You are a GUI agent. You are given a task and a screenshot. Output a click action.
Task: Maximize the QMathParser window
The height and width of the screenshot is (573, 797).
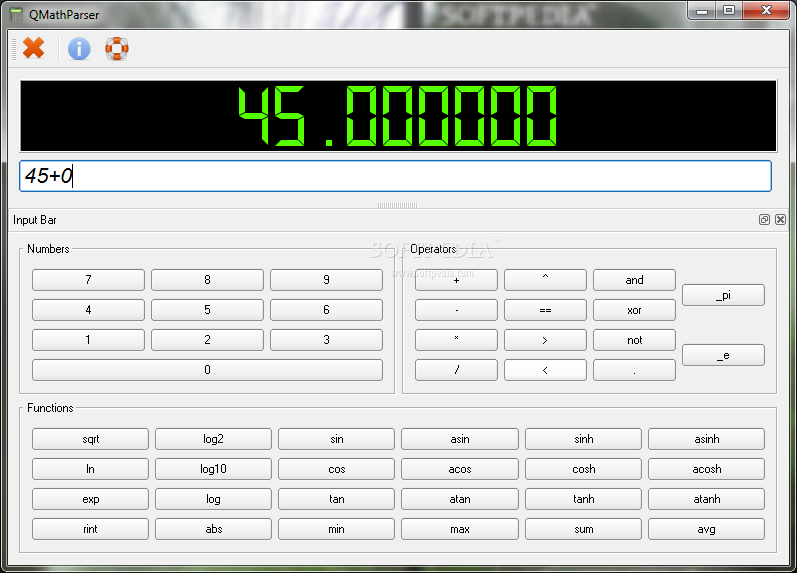729,11
